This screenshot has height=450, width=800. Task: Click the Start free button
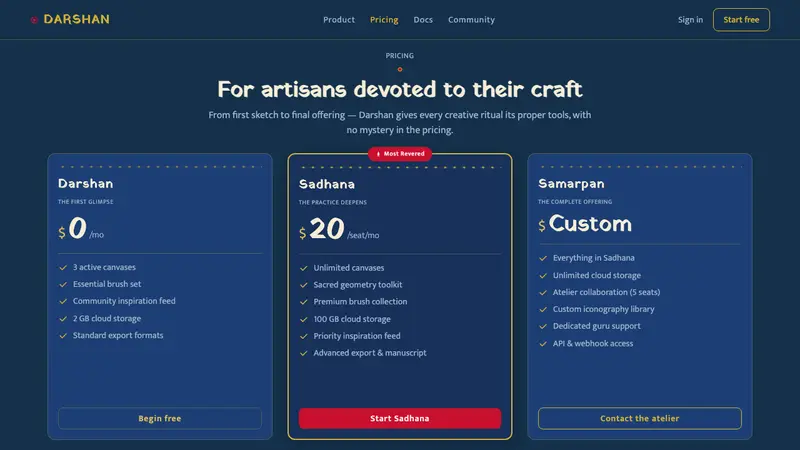coord(741,20)
